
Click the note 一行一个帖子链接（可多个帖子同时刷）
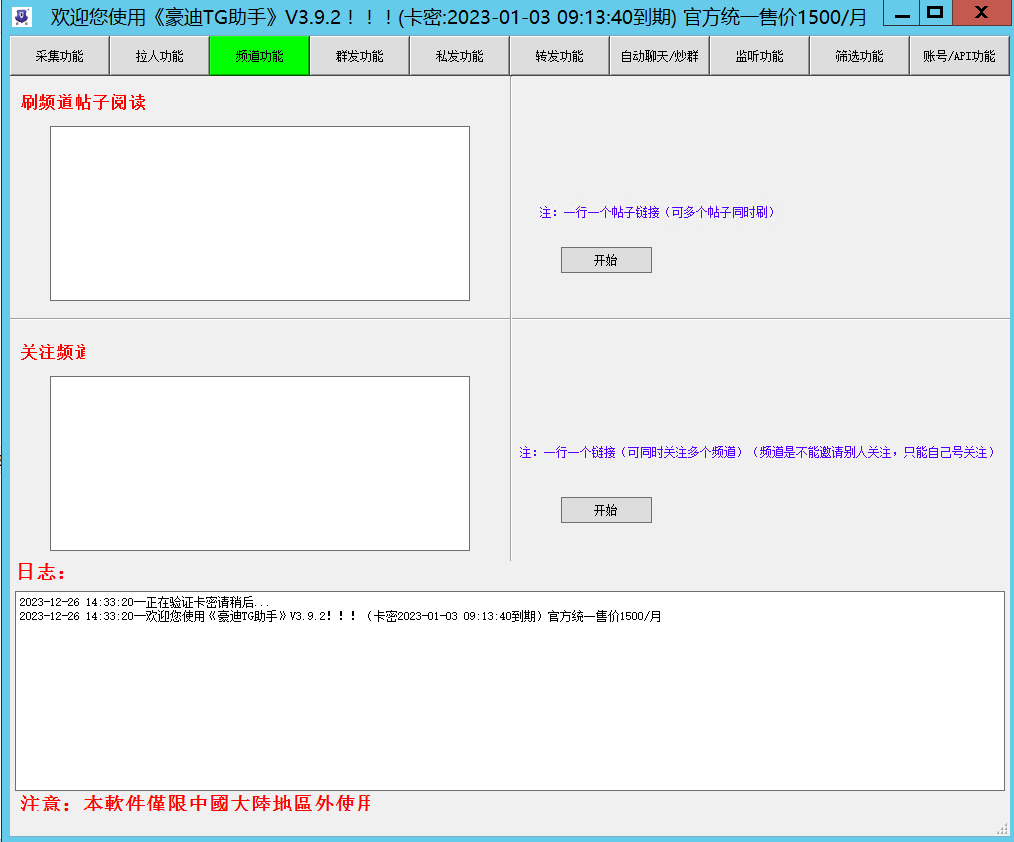657,212
